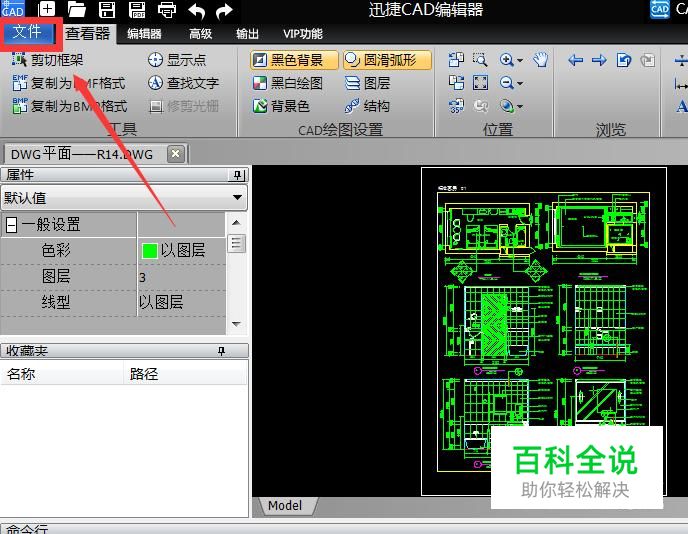Image resolution: width=688 pixels, height=534 pixels.
Task: Save as PDF using the PDF disk icon
Action: pyautogui.click(x=137, y=9)
